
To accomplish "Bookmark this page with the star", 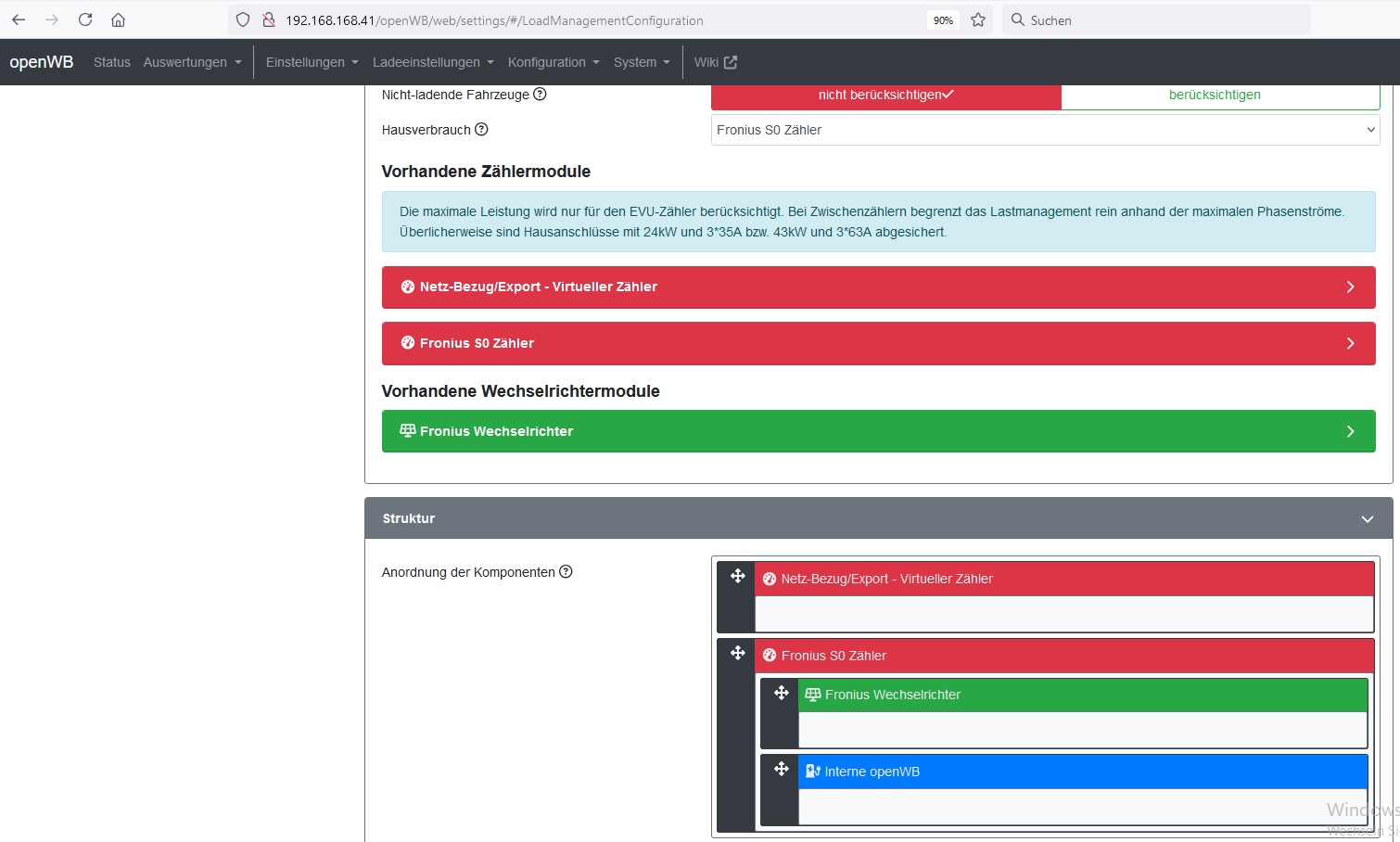I will [x=978, y=19].
